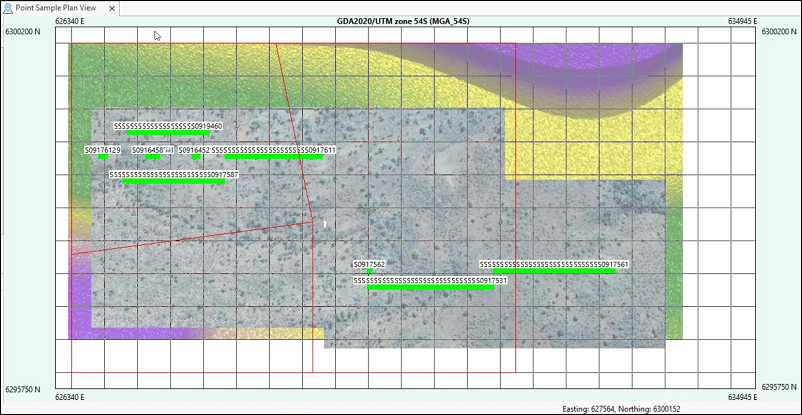This screenshot has width=802, height=415.
Task: Click the 634945 E label above the map
Action: coord(742,21)
